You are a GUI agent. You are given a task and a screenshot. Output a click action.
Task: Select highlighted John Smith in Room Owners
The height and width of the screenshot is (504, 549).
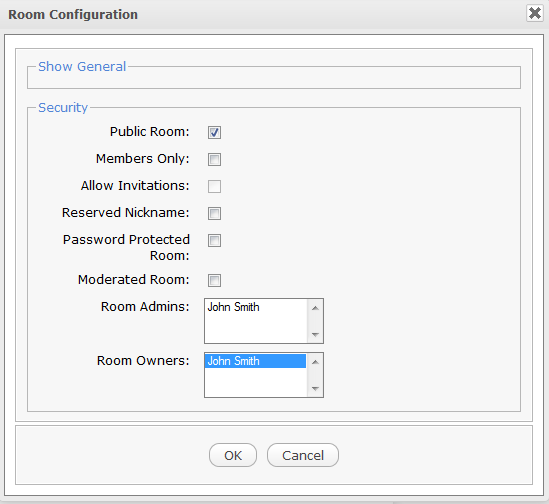(x=255, y=361)
